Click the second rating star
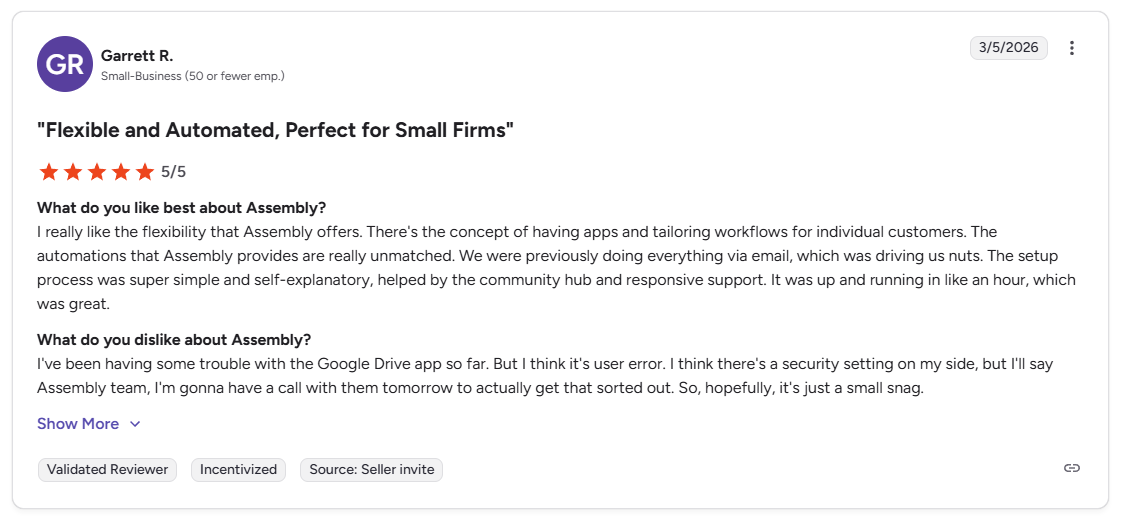 click(x=72, y=172)
